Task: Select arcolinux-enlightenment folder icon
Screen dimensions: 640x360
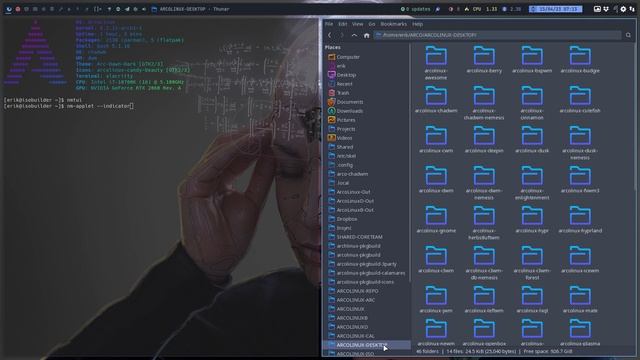Action: (x=532, y=176)
